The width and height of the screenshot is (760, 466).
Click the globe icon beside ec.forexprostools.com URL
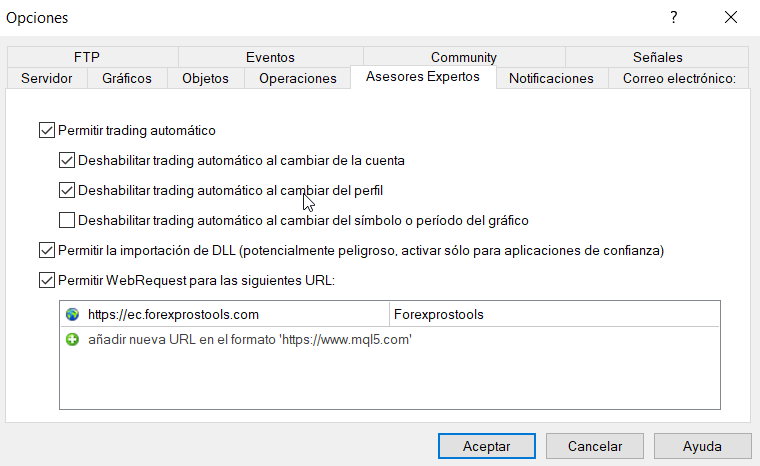click(72, 314)
